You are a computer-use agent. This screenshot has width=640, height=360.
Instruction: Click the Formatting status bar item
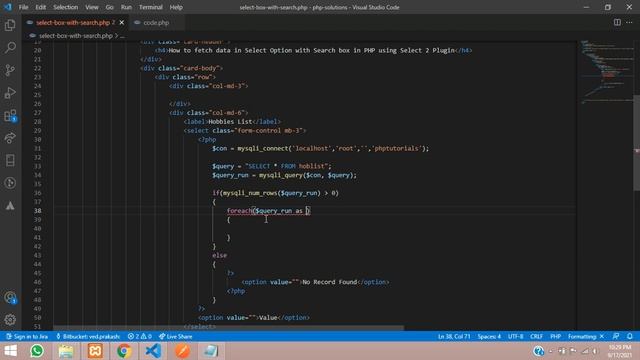click(x=586, y=336)
